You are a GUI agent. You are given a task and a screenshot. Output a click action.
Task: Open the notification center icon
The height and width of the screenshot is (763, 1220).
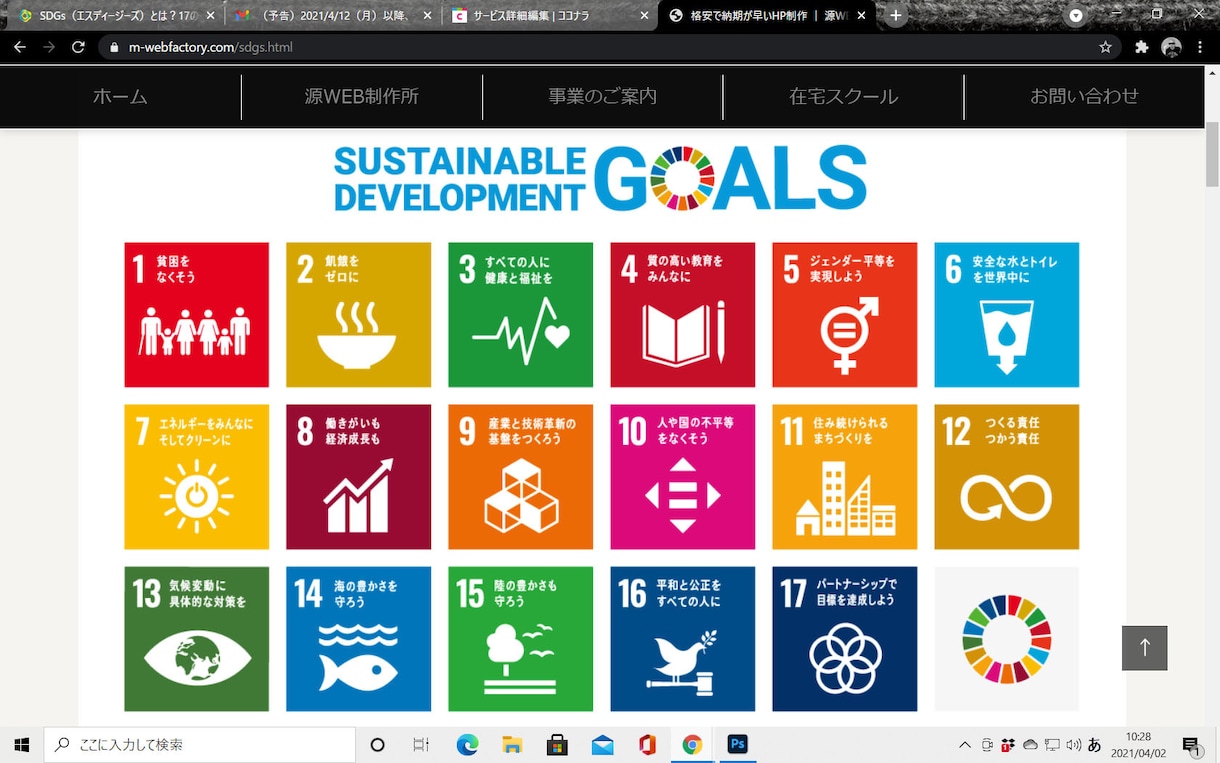point(1191,745)
